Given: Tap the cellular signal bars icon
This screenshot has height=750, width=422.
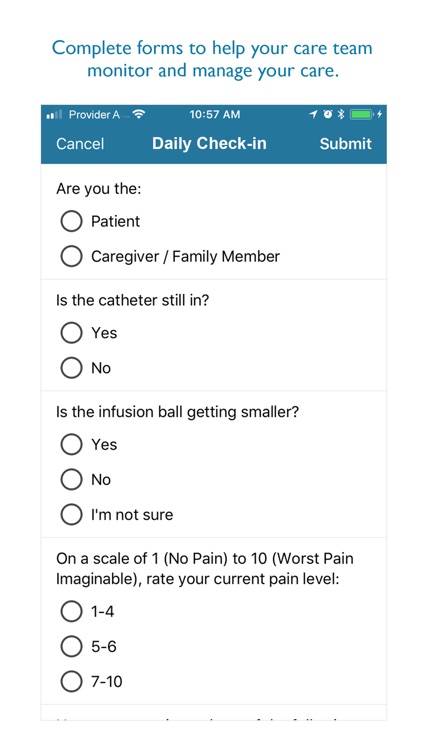Looking at the screenshot, I should point(55,115).
